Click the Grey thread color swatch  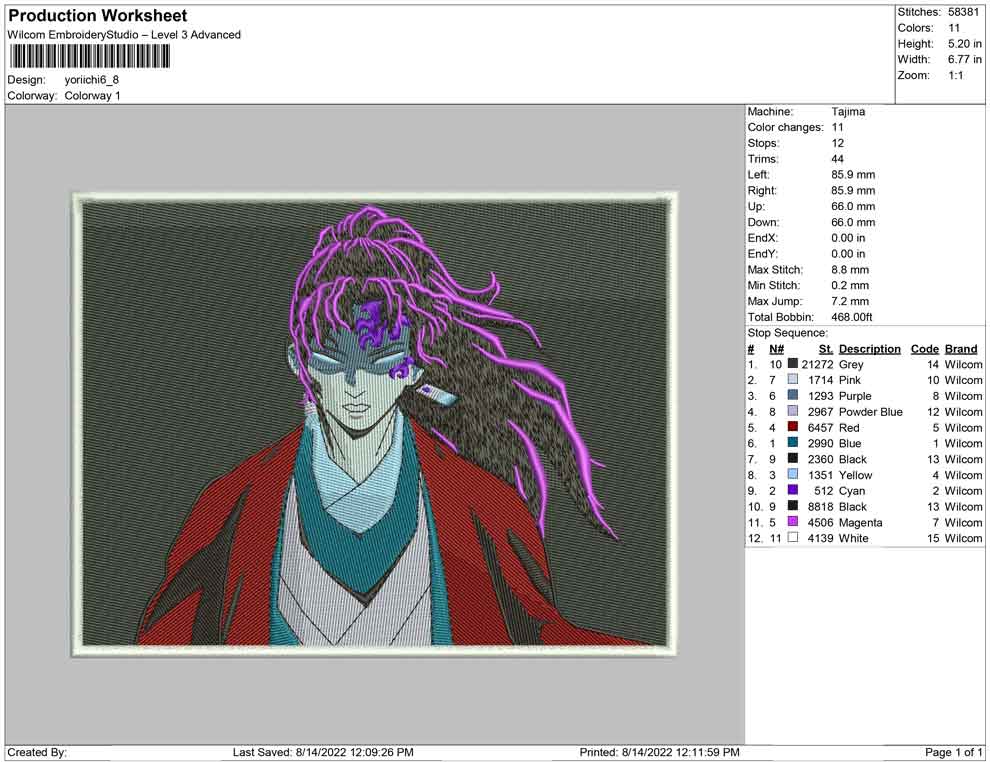[x=793, y=365]
